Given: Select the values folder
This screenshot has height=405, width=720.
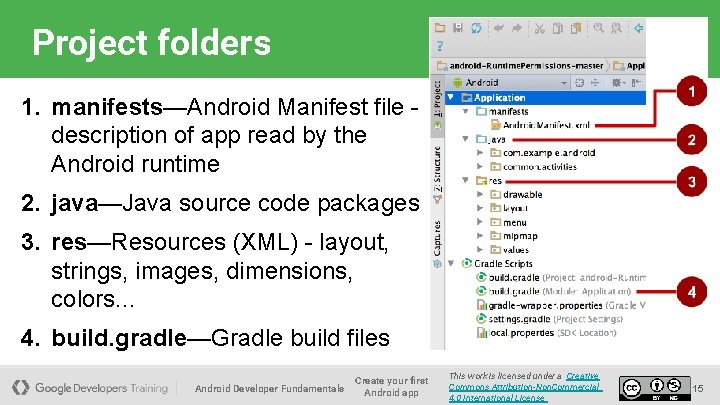Looking at the screenshot, I should (x=510, y=249).
